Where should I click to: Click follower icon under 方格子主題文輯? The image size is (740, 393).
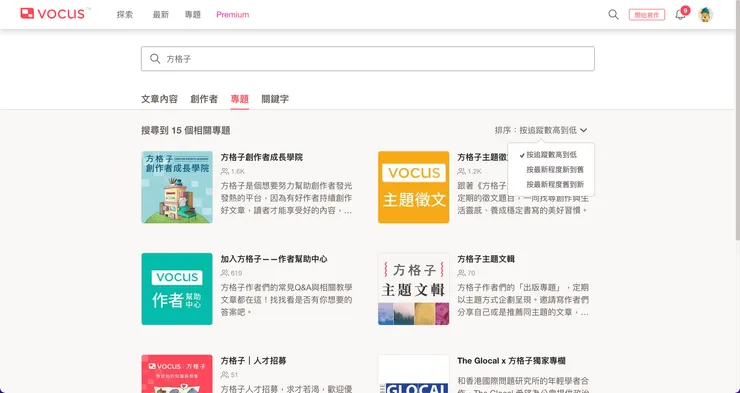coord(461,273)
